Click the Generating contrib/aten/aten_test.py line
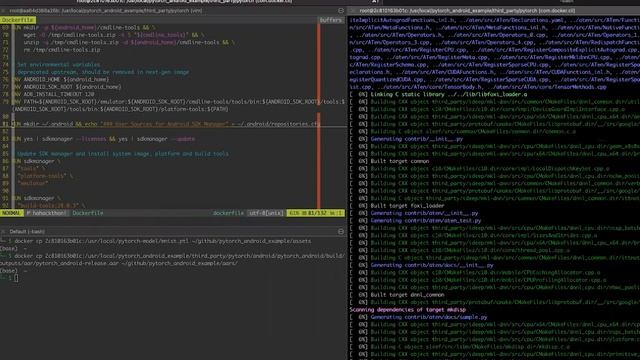Screen dimensions: 640x360 [x=416, y=220]
